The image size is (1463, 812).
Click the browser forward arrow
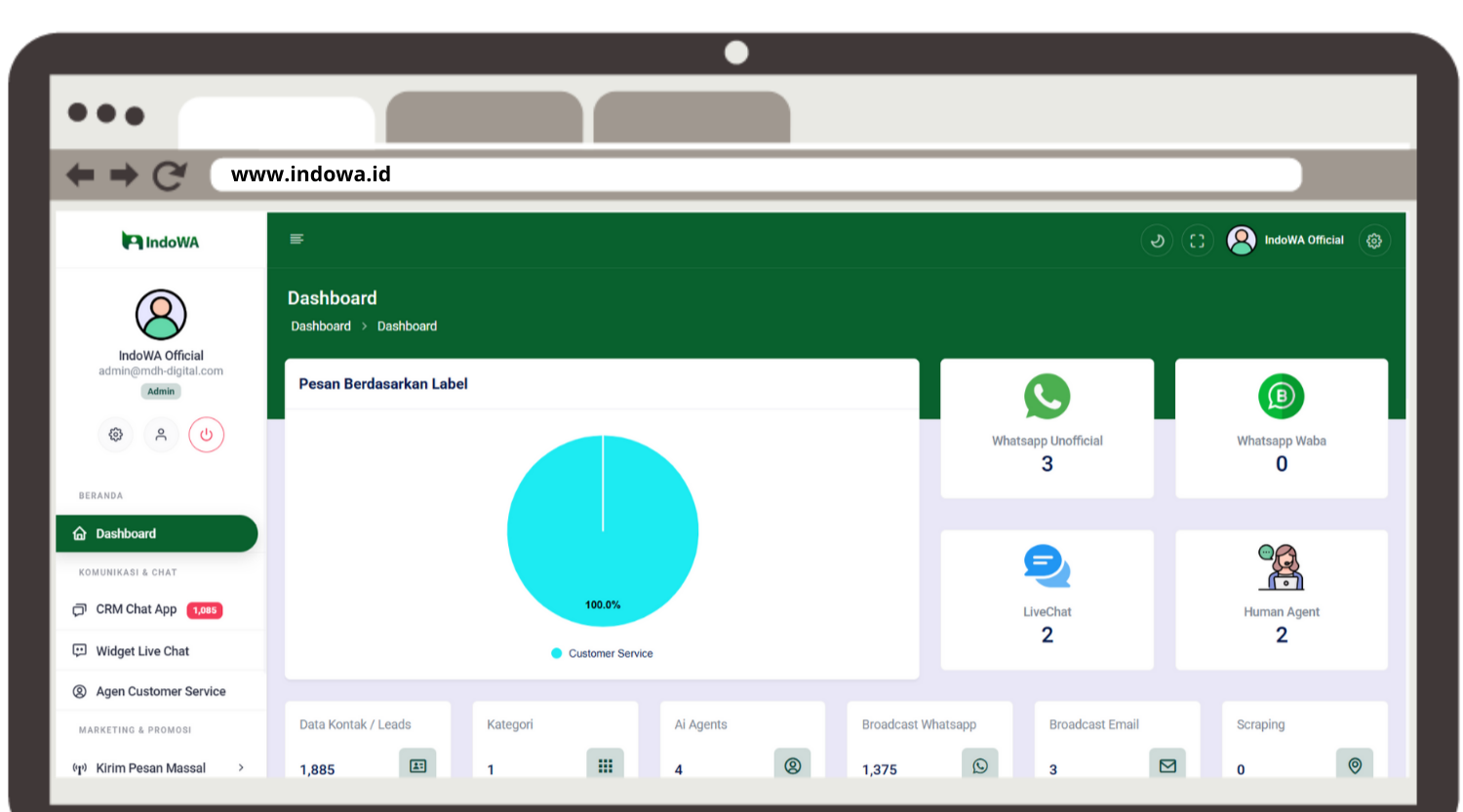point(124,175)
